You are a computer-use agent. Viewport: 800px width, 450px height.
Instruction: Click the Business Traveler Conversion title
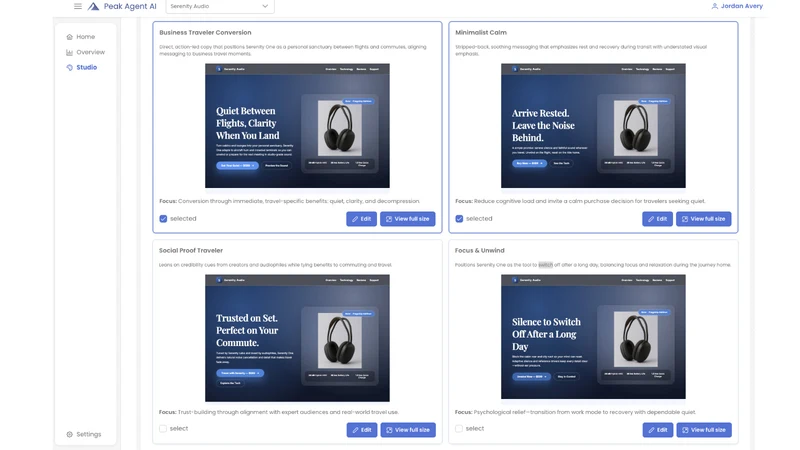(x=205, y=32)
